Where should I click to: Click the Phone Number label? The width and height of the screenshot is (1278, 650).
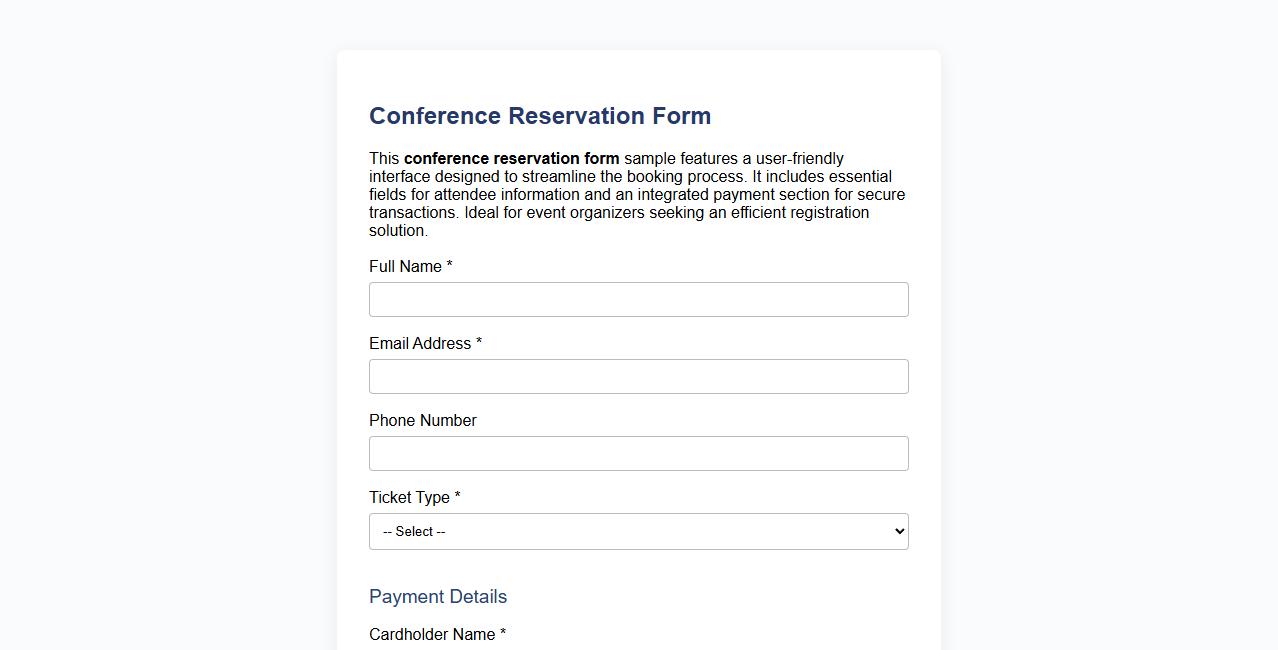422,420
